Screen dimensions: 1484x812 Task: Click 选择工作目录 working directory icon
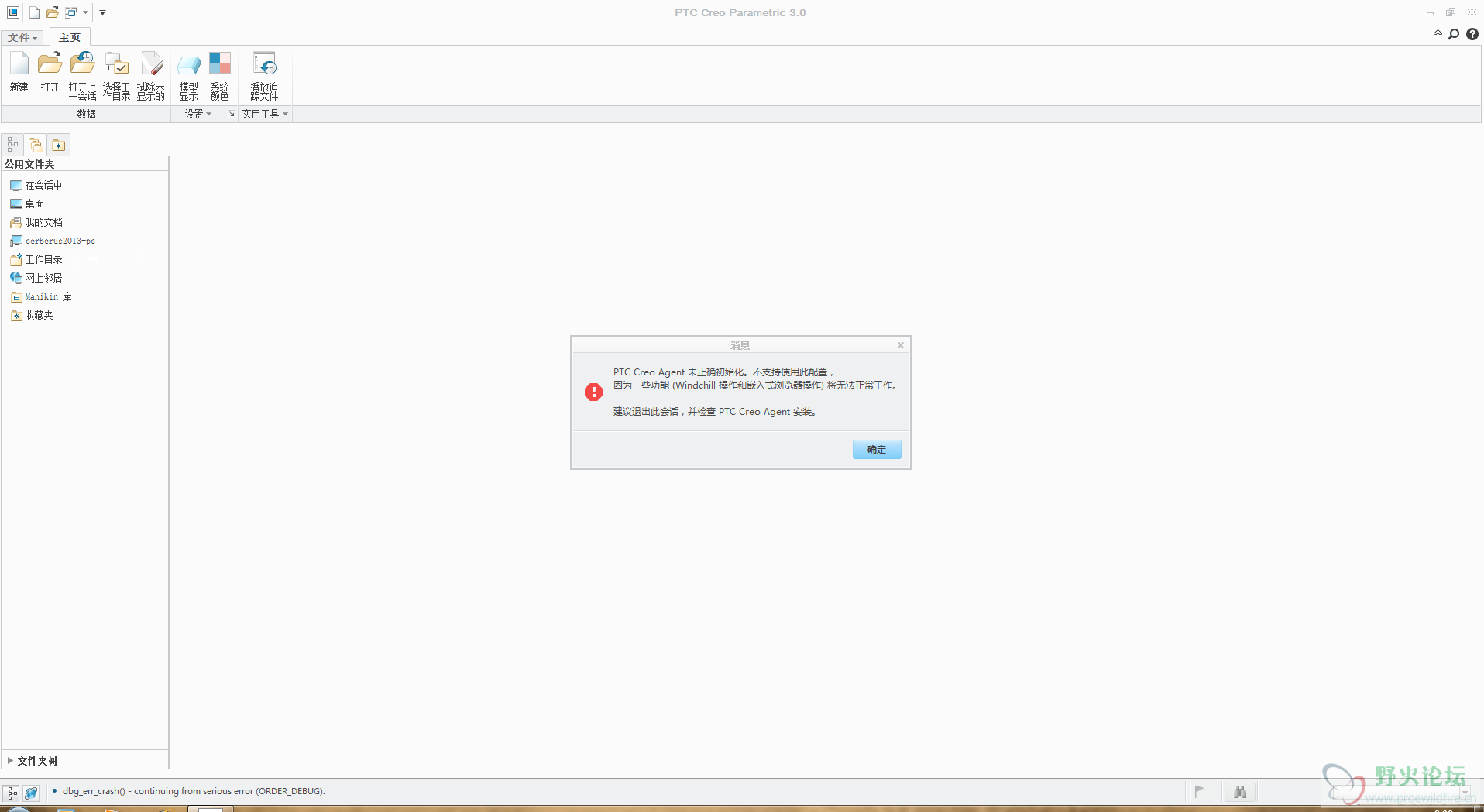pyautogui.click(x=117, y=75)
